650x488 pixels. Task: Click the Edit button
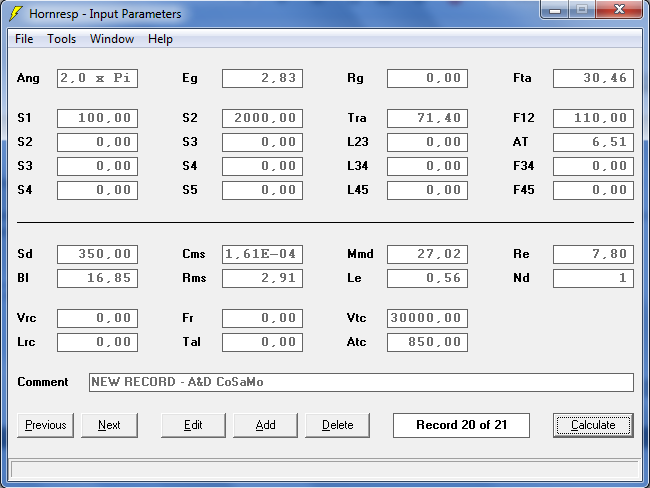pyautogui.click(x=193, y=425)
